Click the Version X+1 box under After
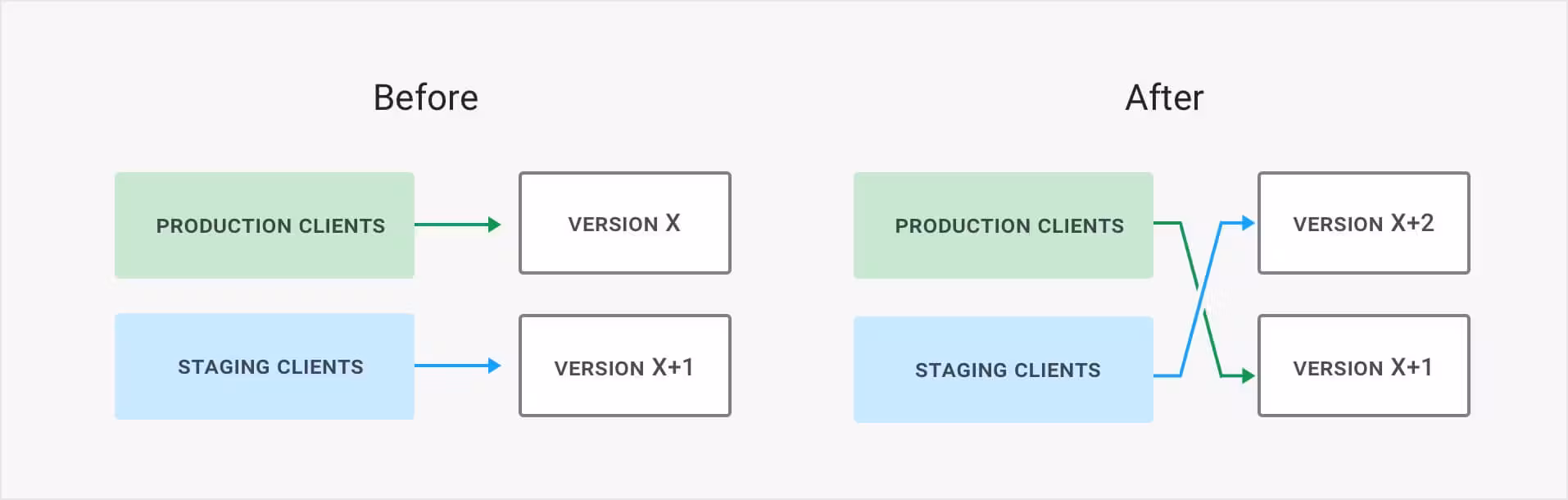The height and width of the screenshot is (500, 1568). pos(1363,366)
